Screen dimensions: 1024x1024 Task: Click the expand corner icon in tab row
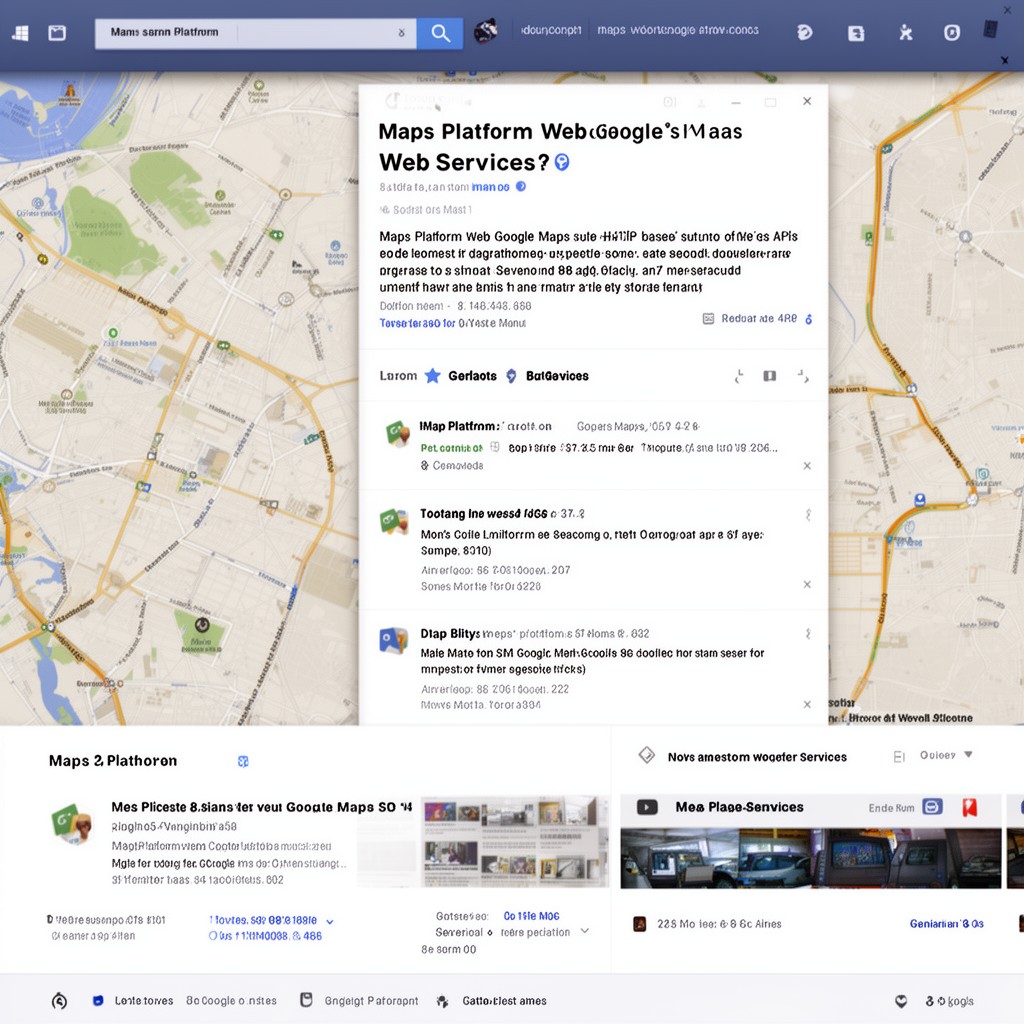tap(803, 376)
